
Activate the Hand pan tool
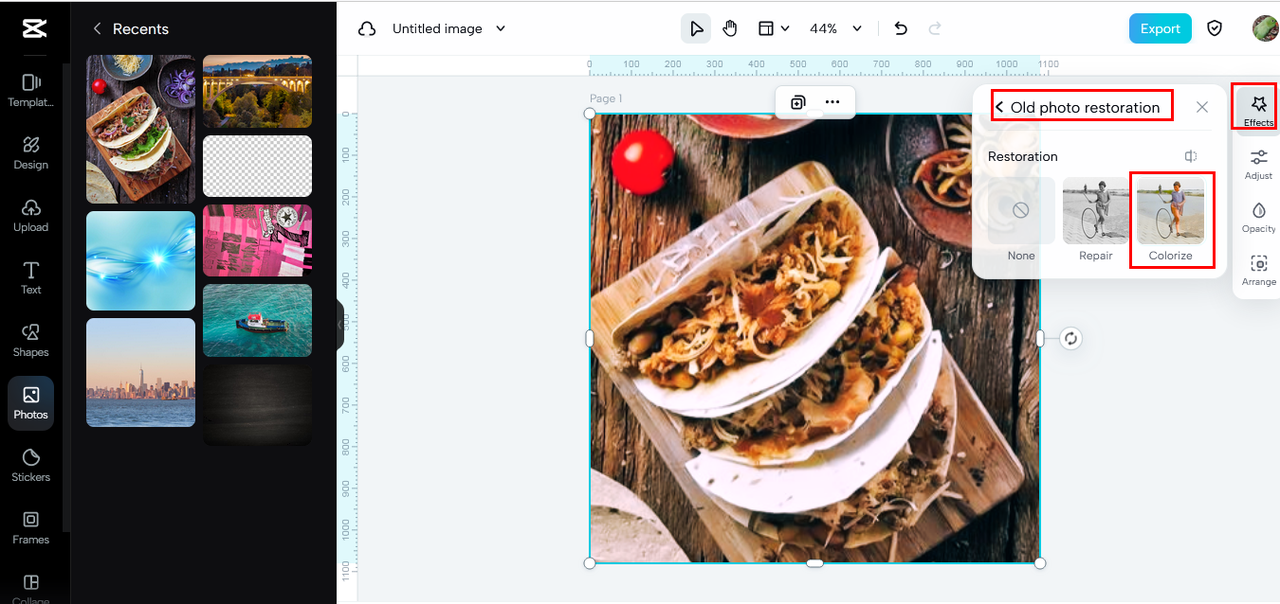(x=730, y=29)
